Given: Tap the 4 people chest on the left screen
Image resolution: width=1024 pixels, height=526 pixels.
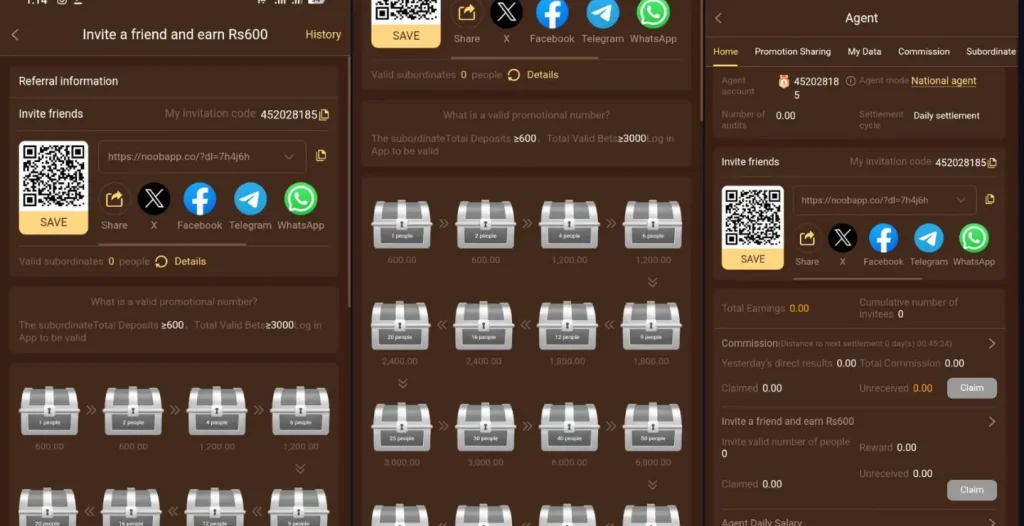Looking at the screenshot, I should pyautogui.click(x=217, y=411).
